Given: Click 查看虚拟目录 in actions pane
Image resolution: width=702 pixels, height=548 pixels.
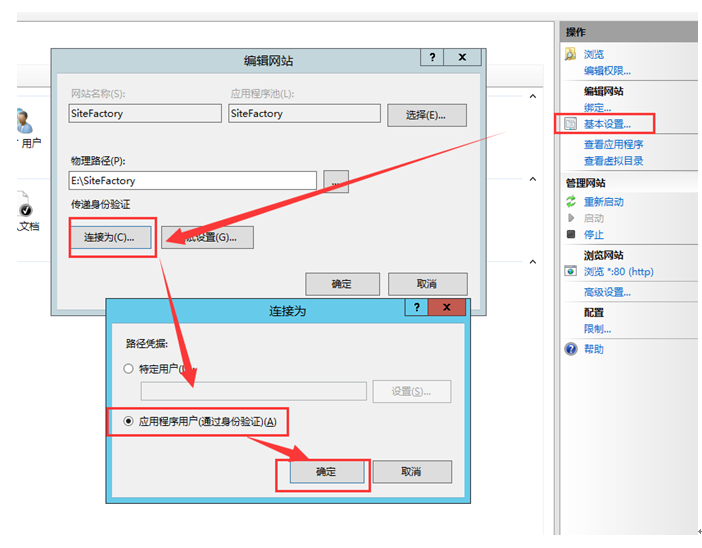Looking at the screenshot, I should tap(613, 160).
